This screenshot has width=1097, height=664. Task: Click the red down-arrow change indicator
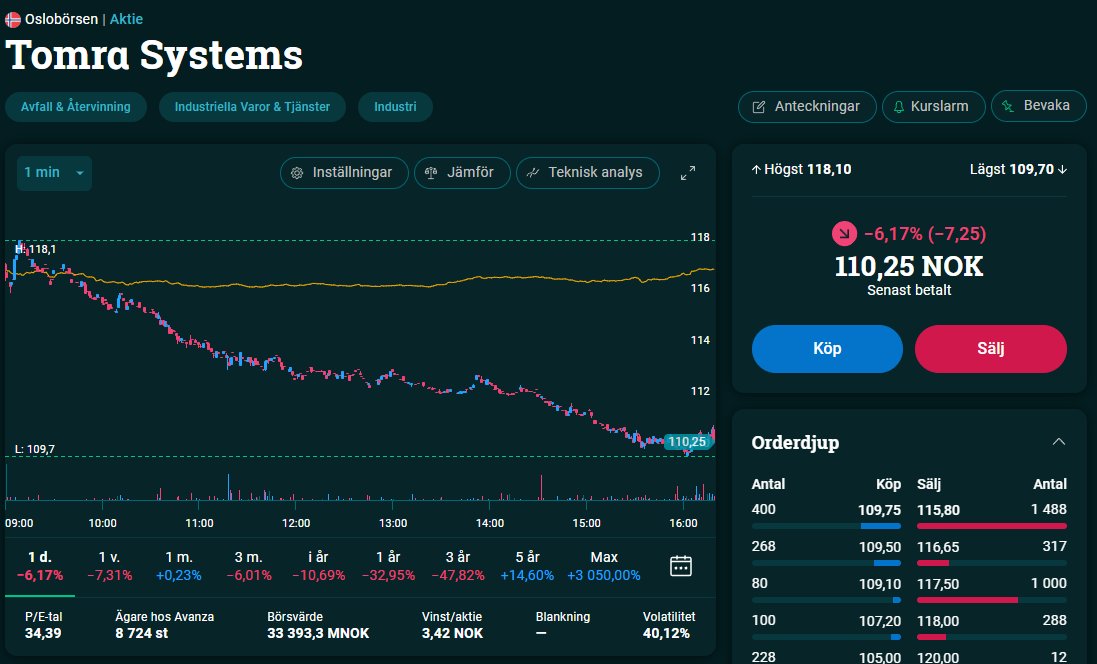click(x=844, y=234)
